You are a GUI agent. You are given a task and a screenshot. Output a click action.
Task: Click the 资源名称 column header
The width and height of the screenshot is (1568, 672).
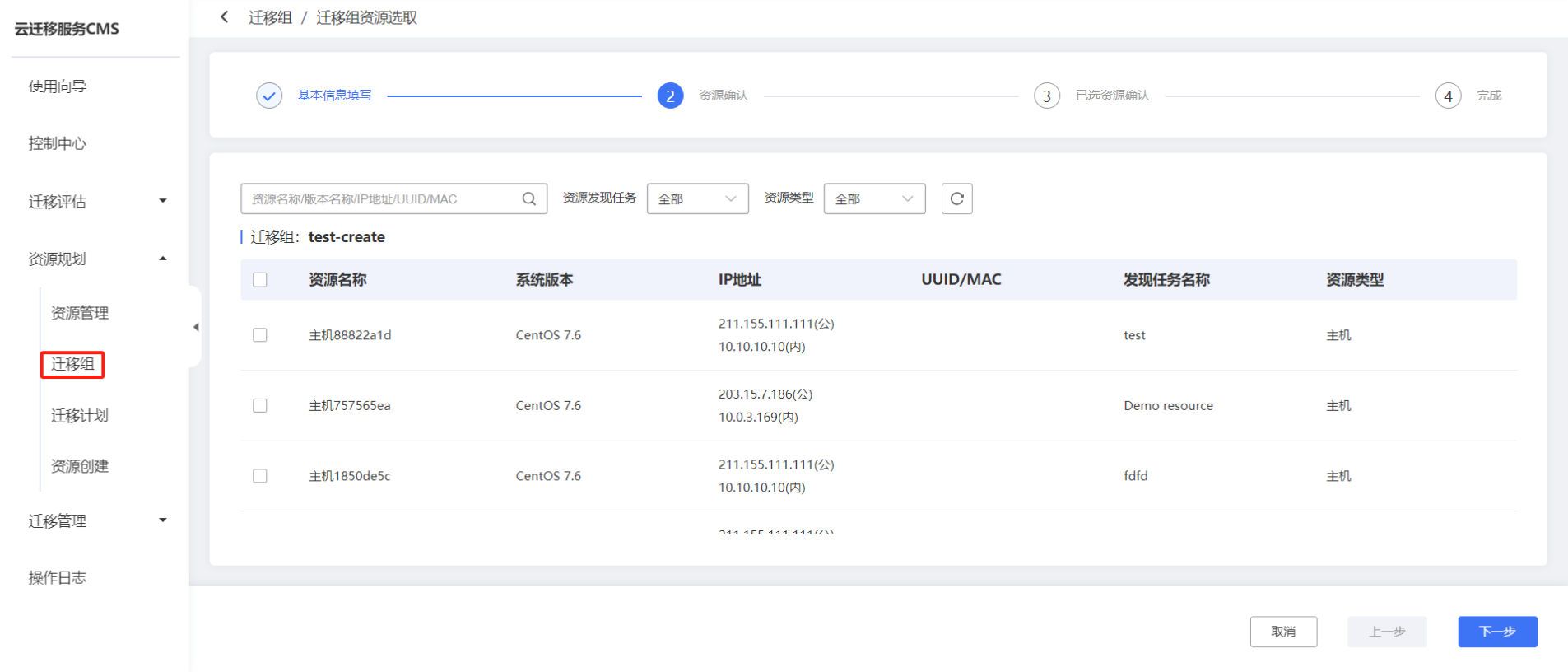click(337, 280)
